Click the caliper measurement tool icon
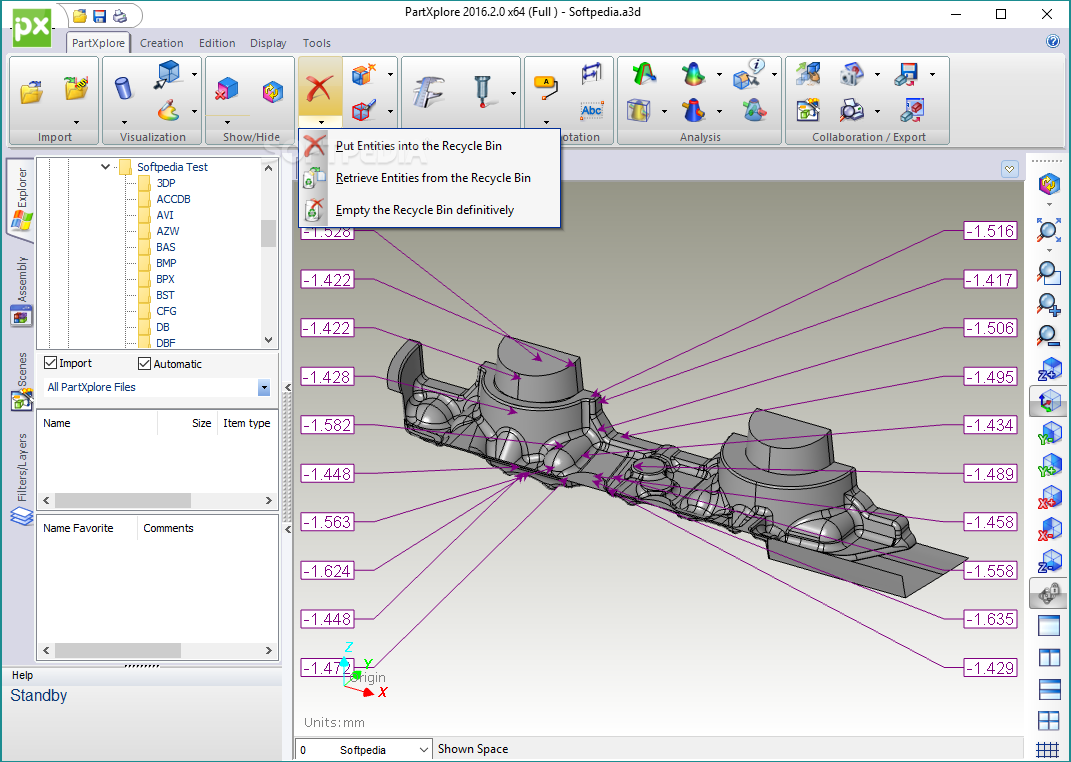Viewport: 1071px width, 762px height. coord(429,90)
